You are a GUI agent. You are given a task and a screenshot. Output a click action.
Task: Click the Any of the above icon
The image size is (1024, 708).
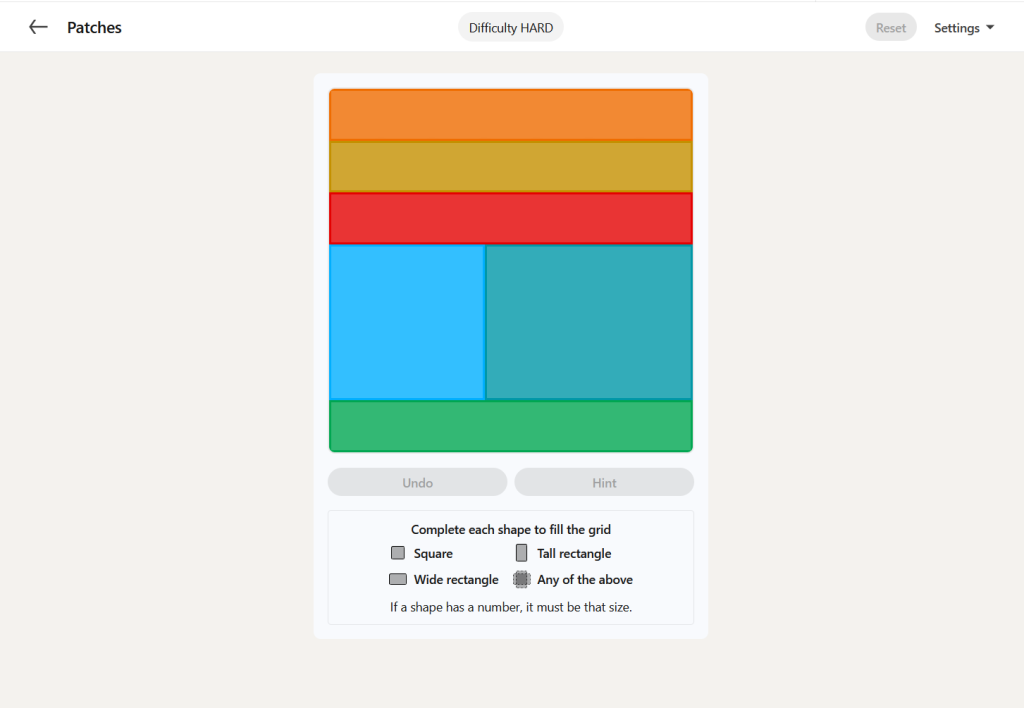coord(521,579)
